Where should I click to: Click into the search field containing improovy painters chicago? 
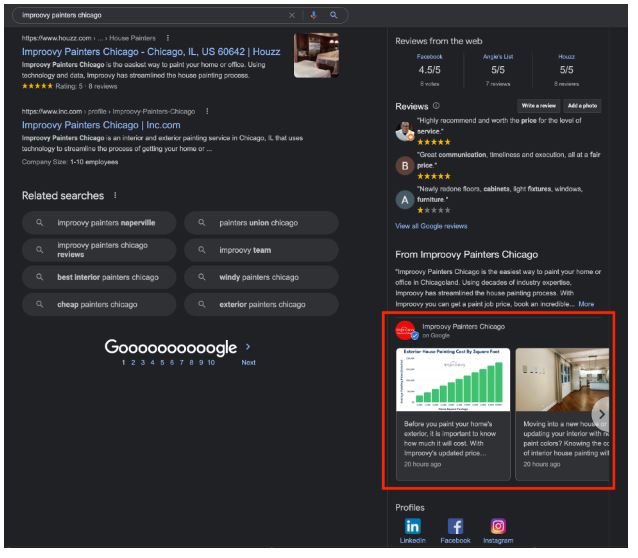point(155,15)
